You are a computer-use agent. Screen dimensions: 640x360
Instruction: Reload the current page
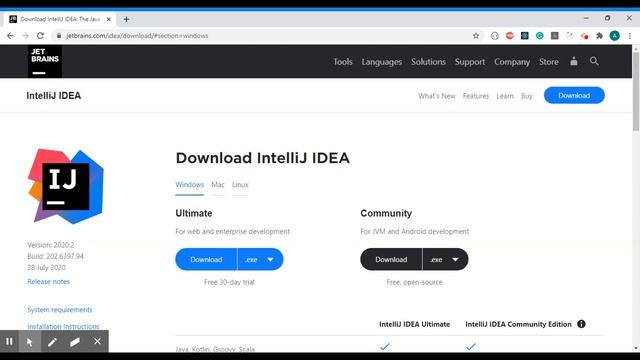(40, 36)
